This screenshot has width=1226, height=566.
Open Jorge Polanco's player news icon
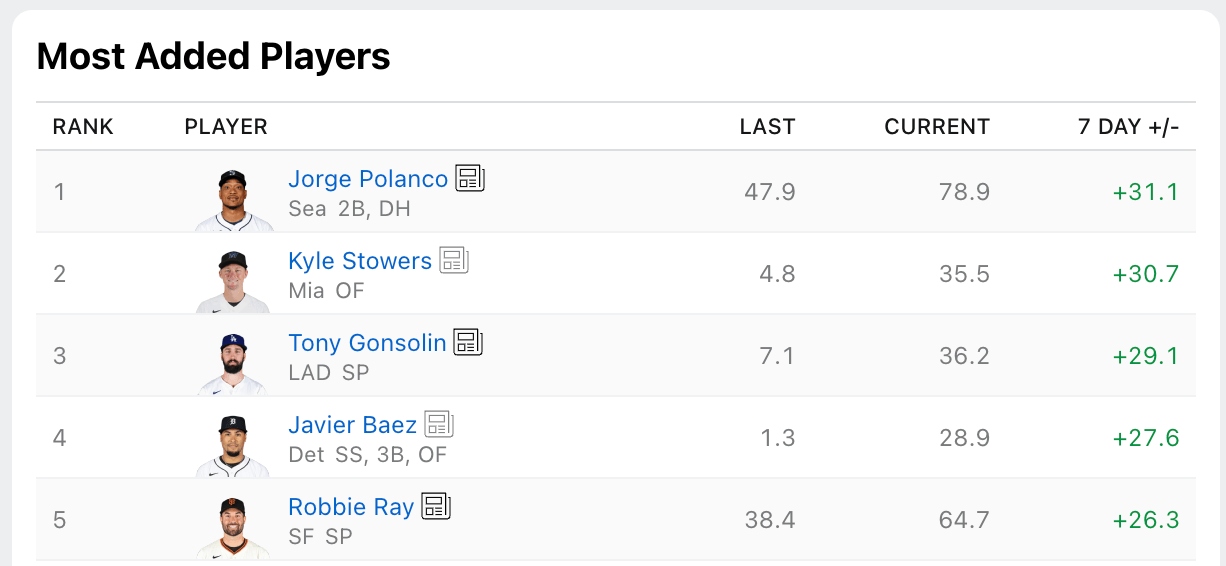click(470, 179)
